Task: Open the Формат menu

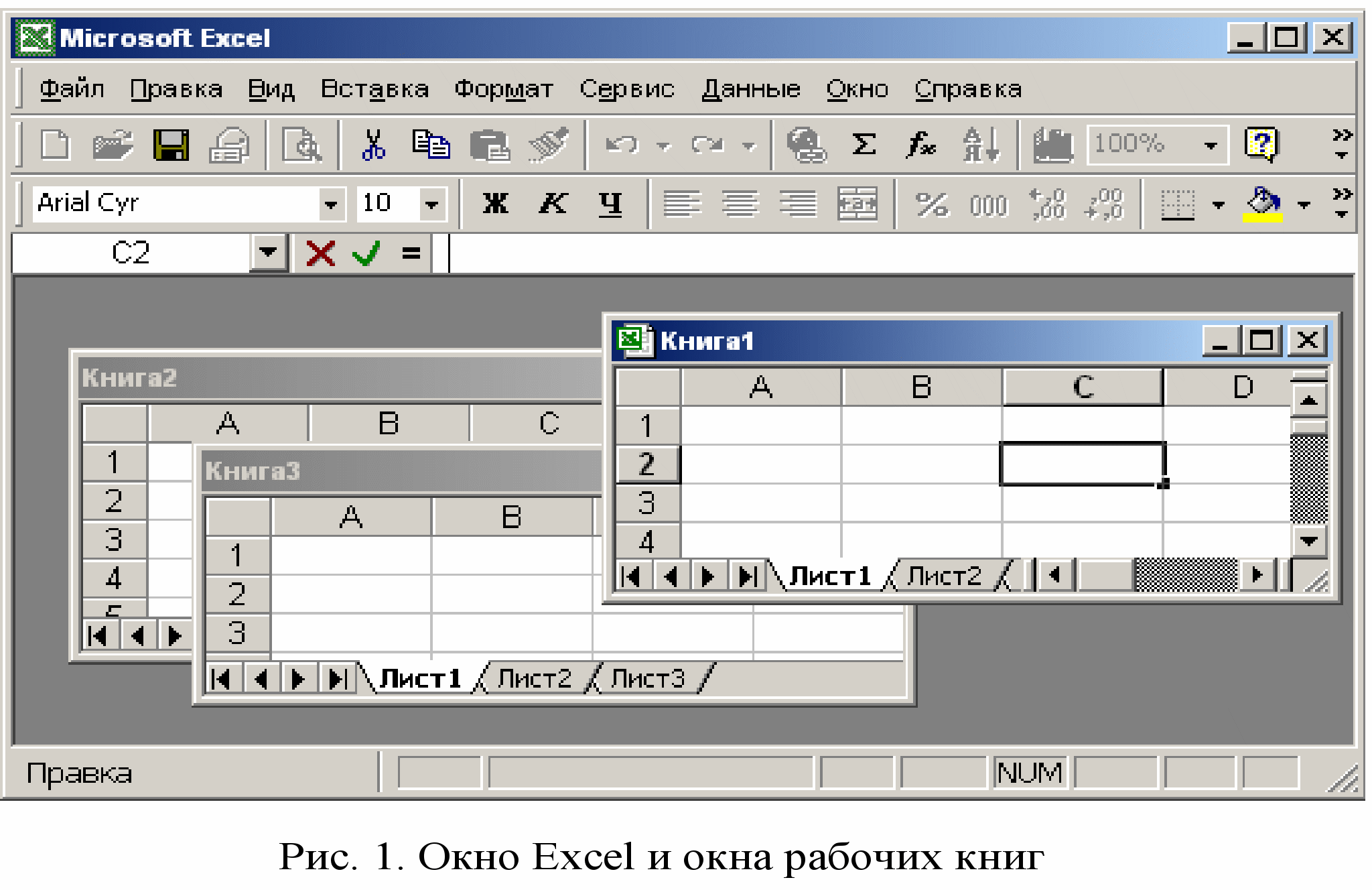Action: point(504,88)
